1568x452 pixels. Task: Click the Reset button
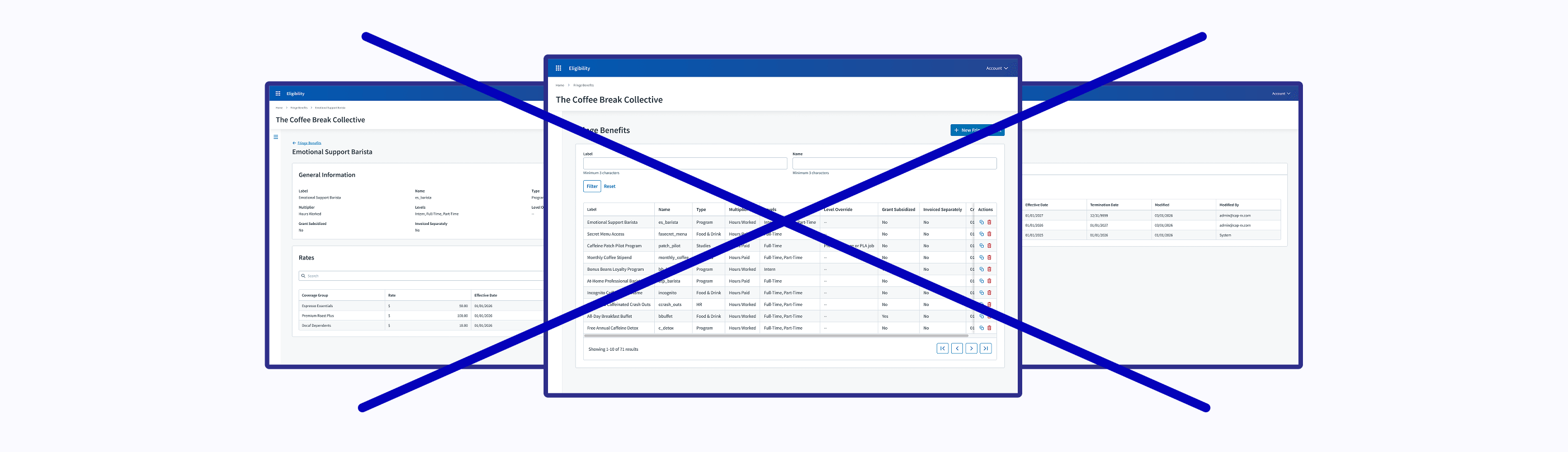[x=610, y=186]
